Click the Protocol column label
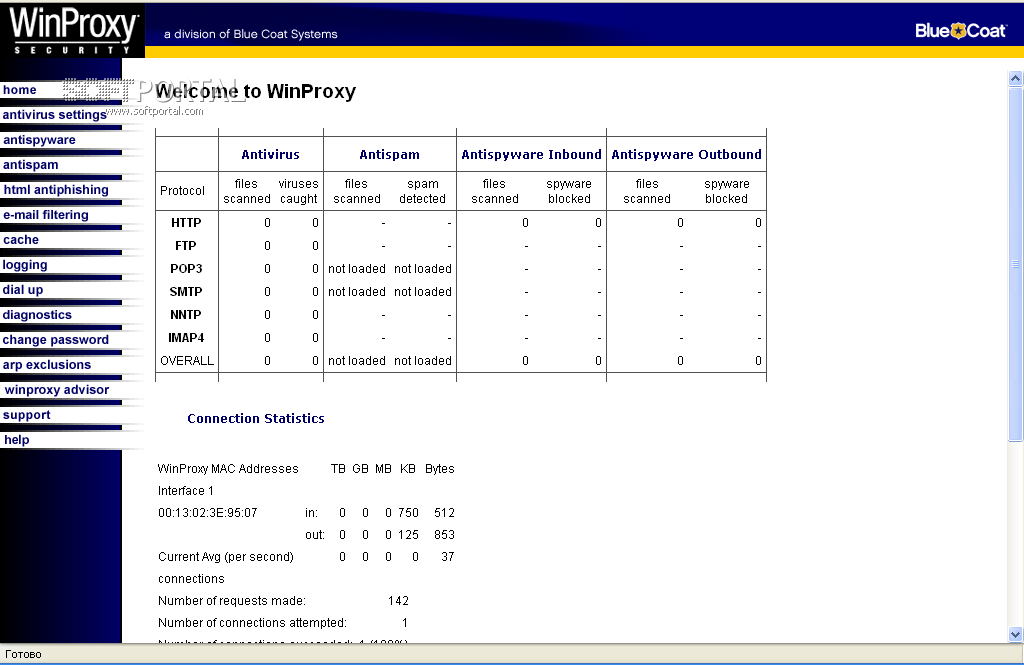This screenshot has height=665, width=1024. [182, 191]
